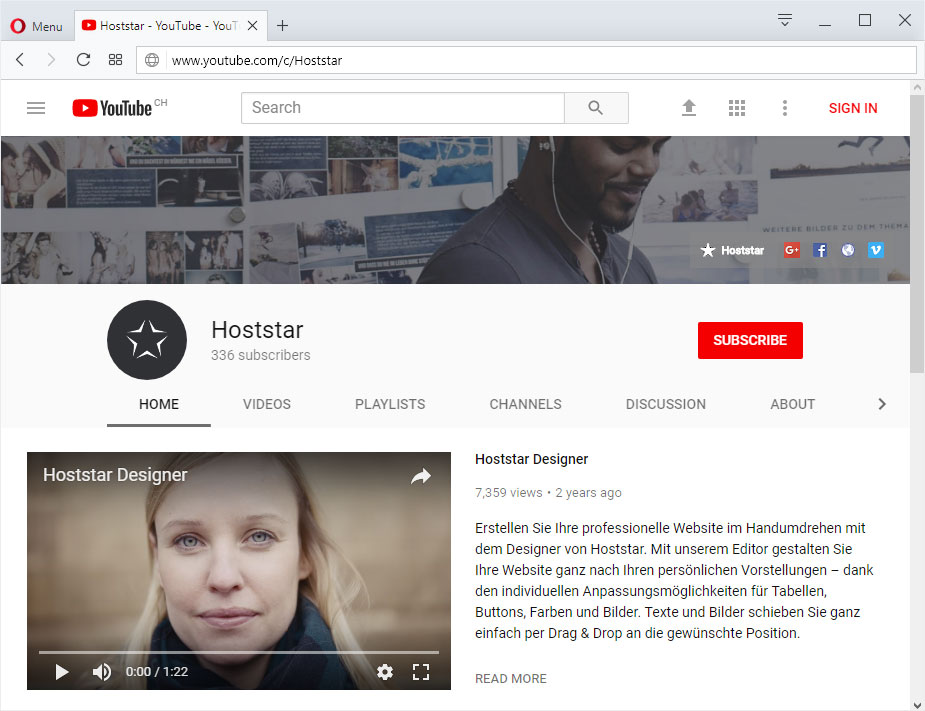View site info globe icon in address bar
925x711 pixels.
click(152, 60)
